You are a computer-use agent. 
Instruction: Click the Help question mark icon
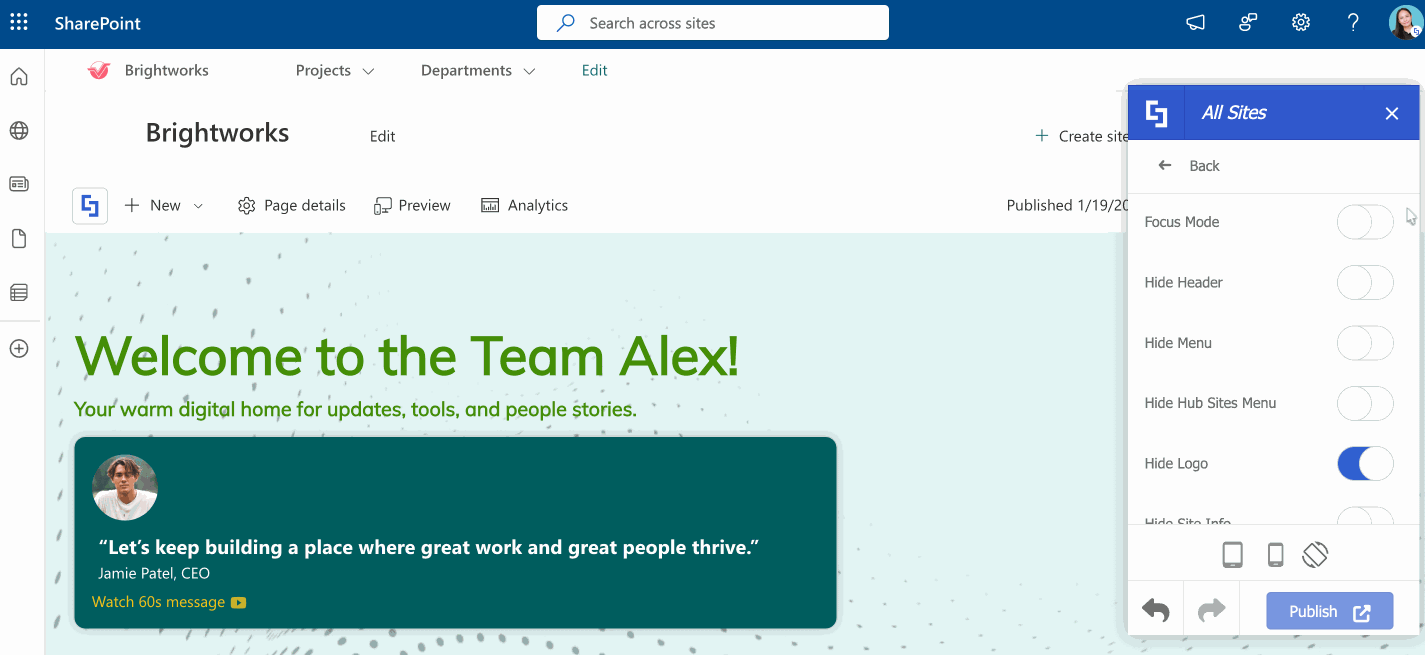pos(1353,22)
